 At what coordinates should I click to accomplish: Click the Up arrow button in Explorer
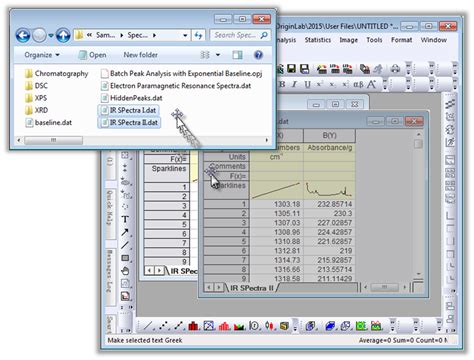point(63,35)
